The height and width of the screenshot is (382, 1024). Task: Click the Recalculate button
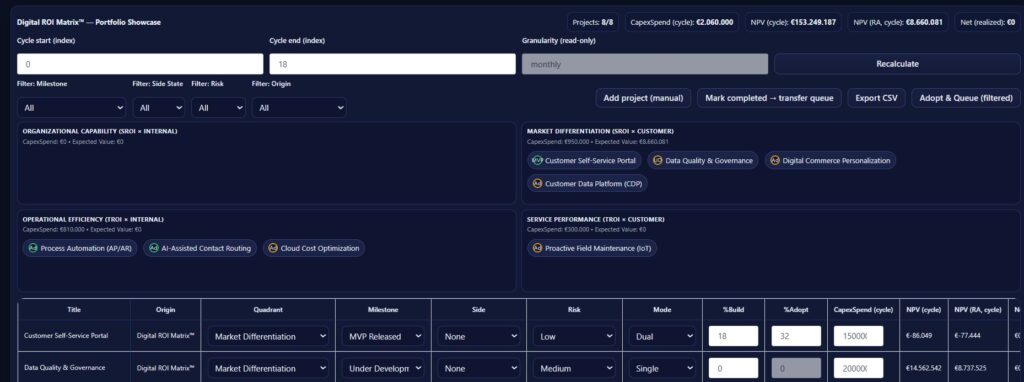[897, 64]
